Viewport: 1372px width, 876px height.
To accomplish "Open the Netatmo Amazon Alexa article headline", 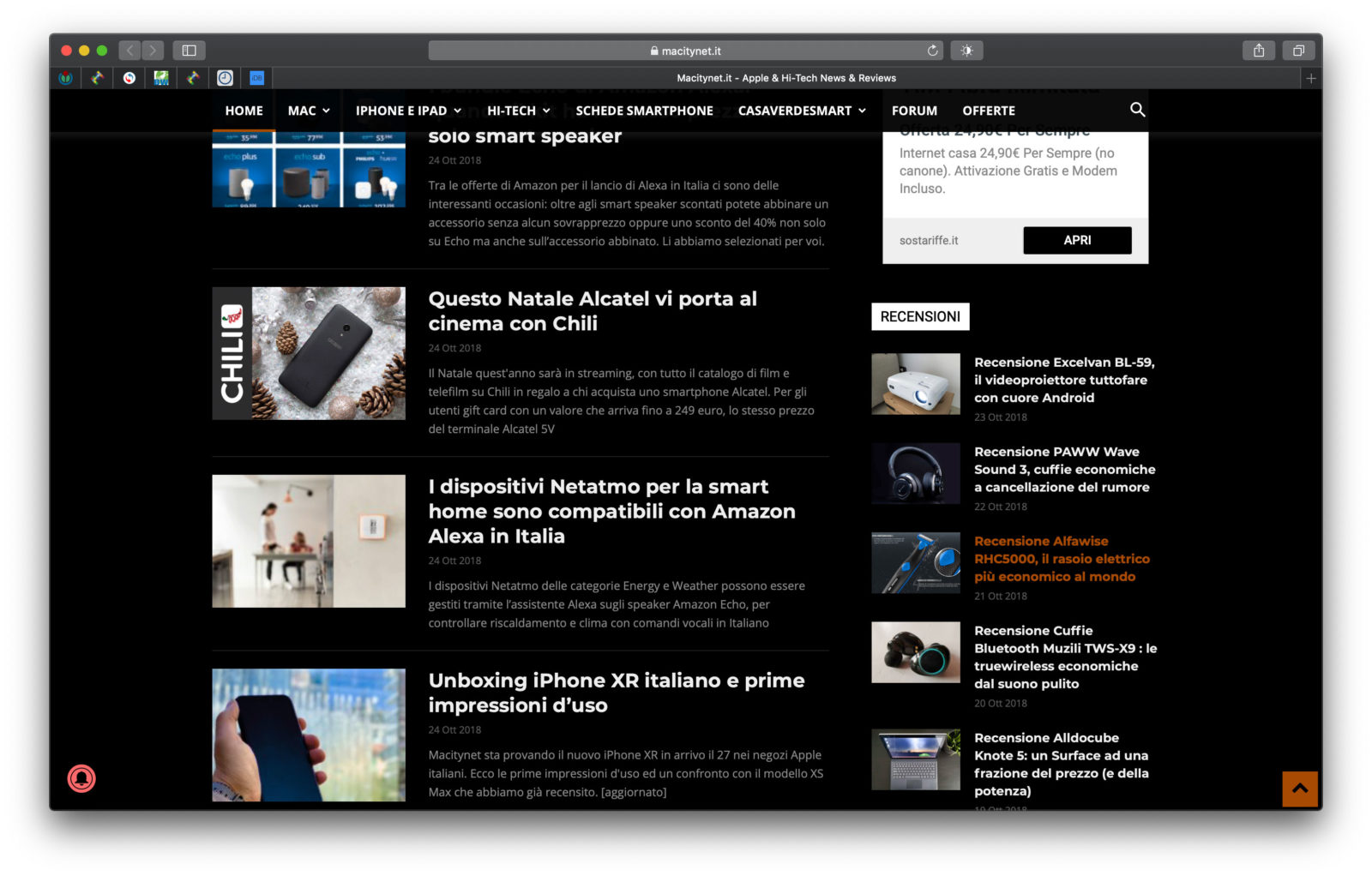I will (x=612, y=511).
